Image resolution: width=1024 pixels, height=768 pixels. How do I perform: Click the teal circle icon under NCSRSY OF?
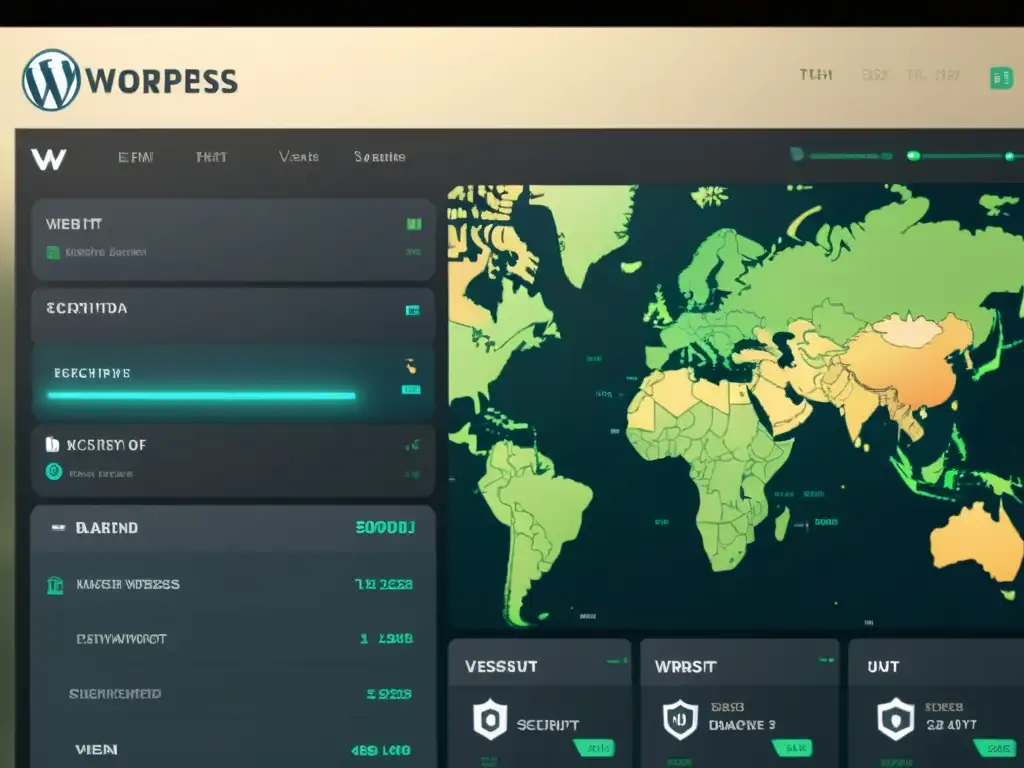tap(54, 472)
